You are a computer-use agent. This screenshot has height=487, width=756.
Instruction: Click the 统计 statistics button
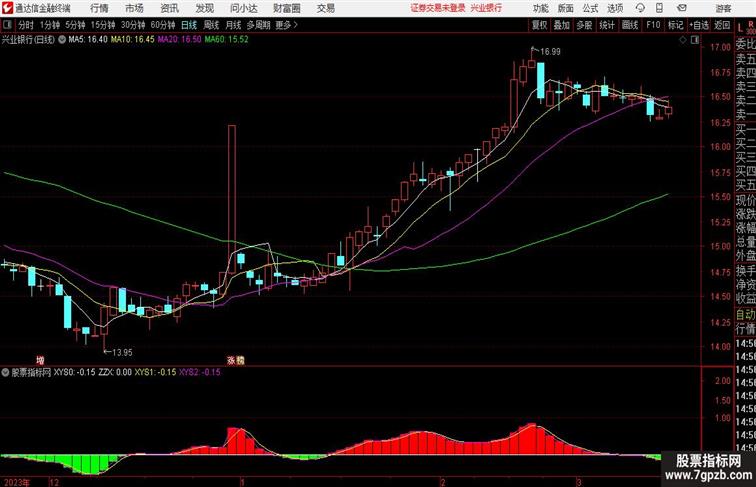[x=607, y=25]
